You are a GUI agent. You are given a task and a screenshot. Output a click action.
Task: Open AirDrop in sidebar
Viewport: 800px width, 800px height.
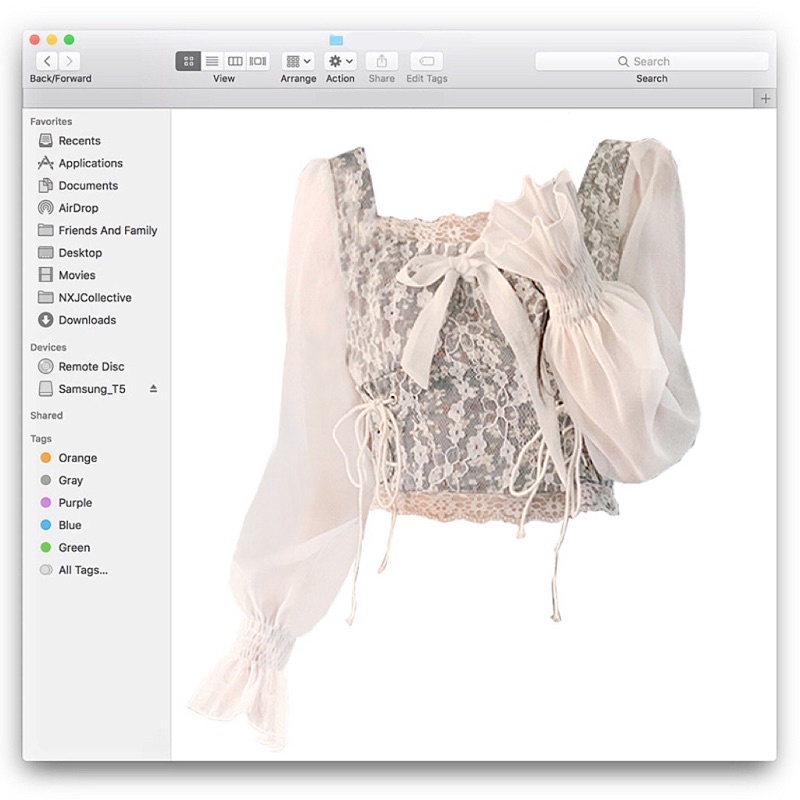click(78, 208)
